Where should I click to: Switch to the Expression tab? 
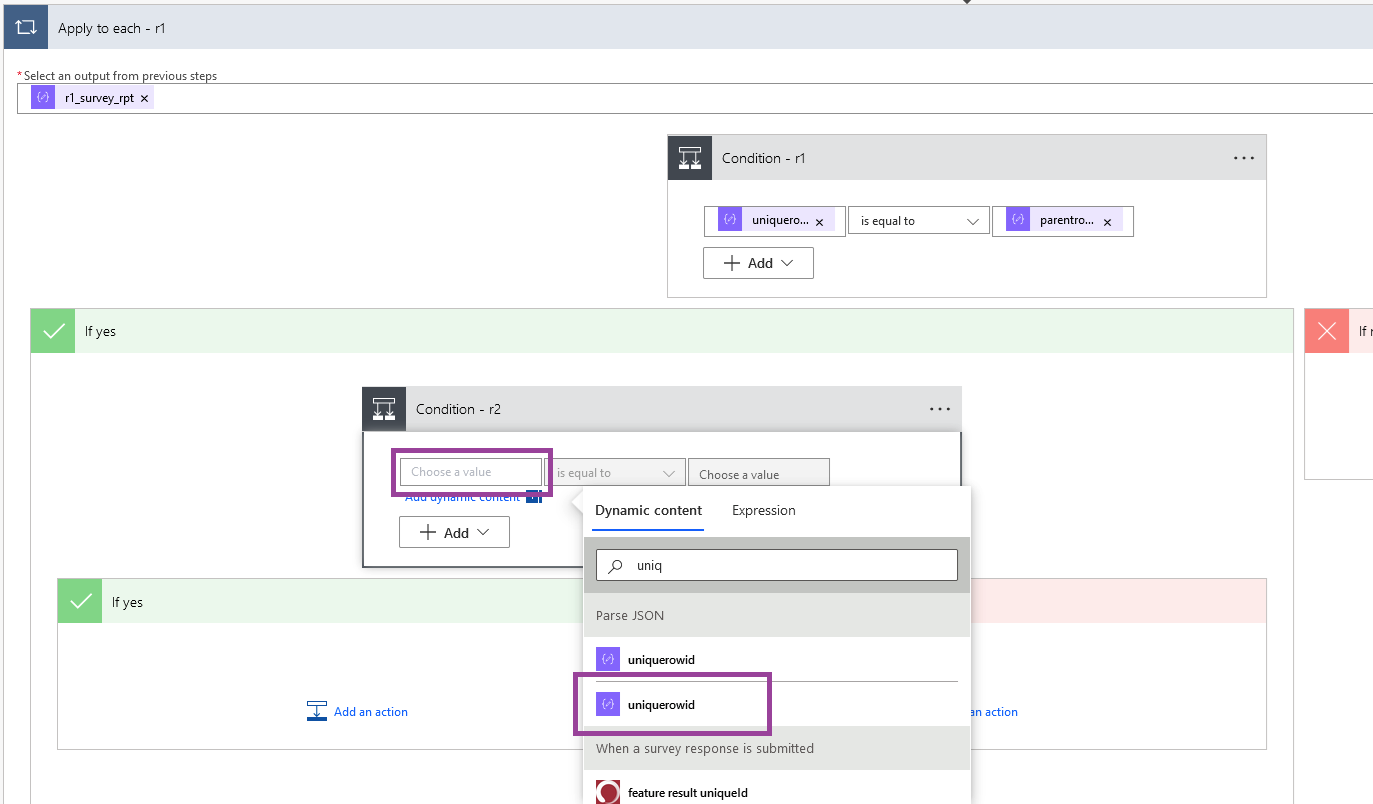click(762, 510)
